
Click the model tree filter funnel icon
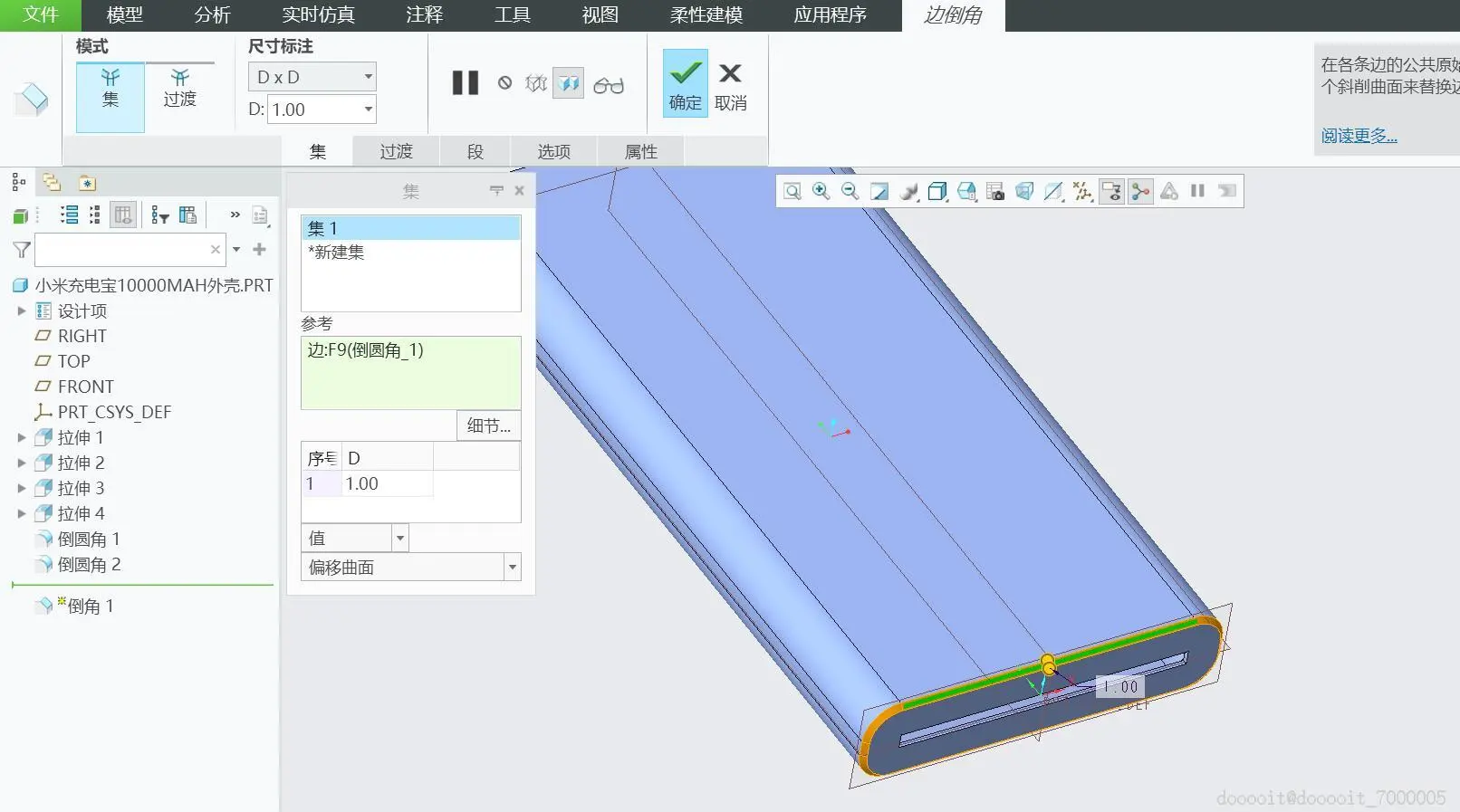[22, 250]
